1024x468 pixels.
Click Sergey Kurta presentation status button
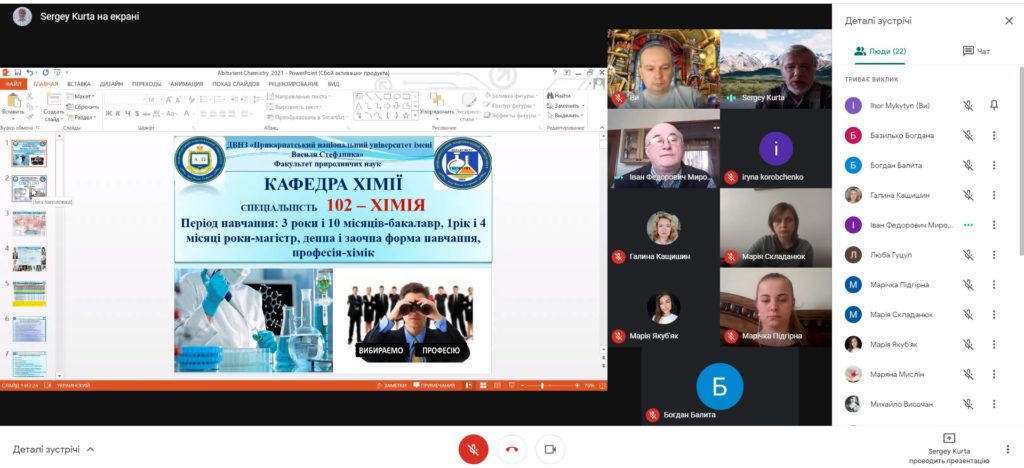pyautogui.click(x=949, y=449)
